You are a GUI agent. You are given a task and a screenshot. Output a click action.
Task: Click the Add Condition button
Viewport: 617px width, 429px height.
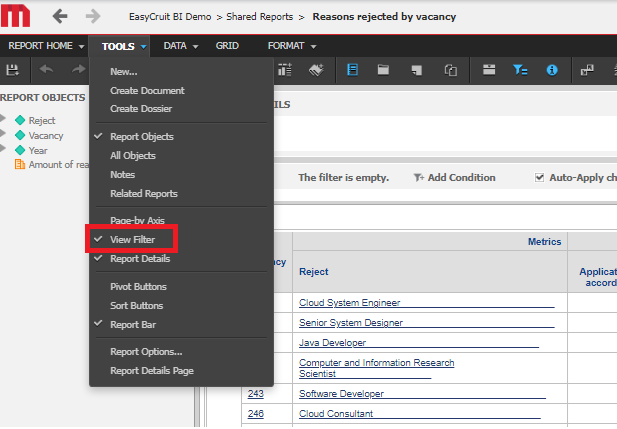[x=454, y=178]
